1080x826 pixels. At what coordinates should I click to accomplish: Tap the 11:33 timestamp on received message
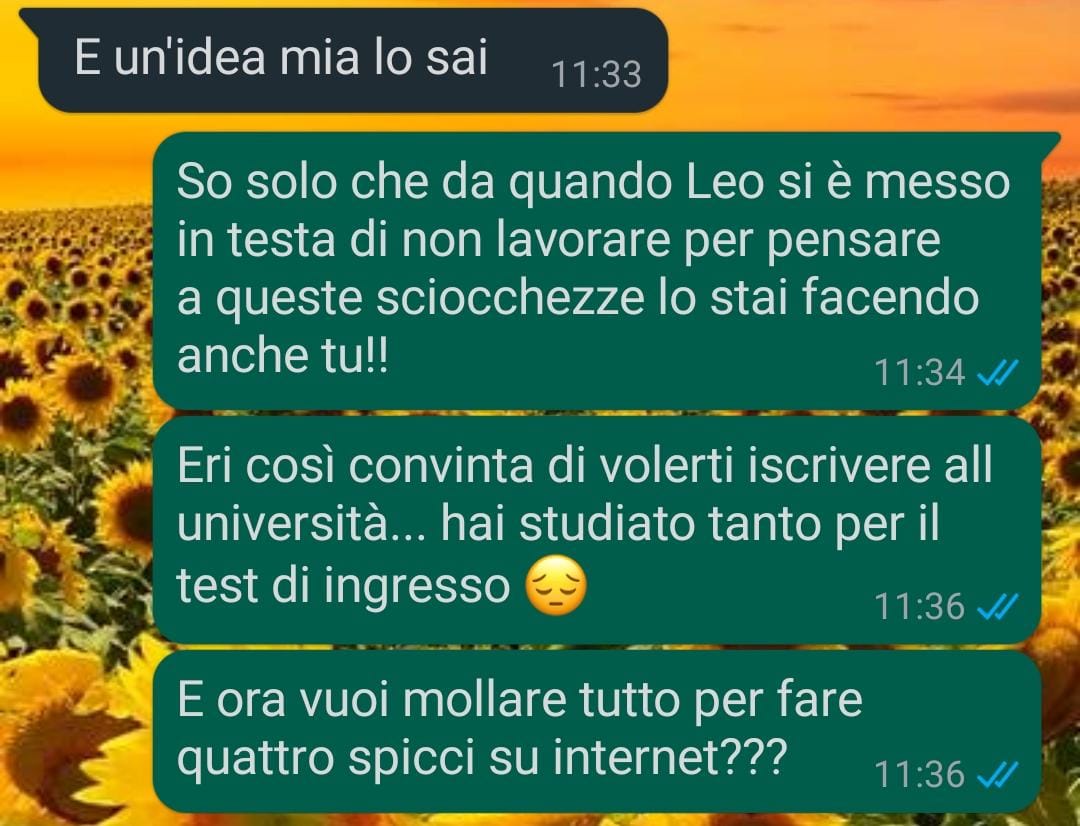coord(596,74)
